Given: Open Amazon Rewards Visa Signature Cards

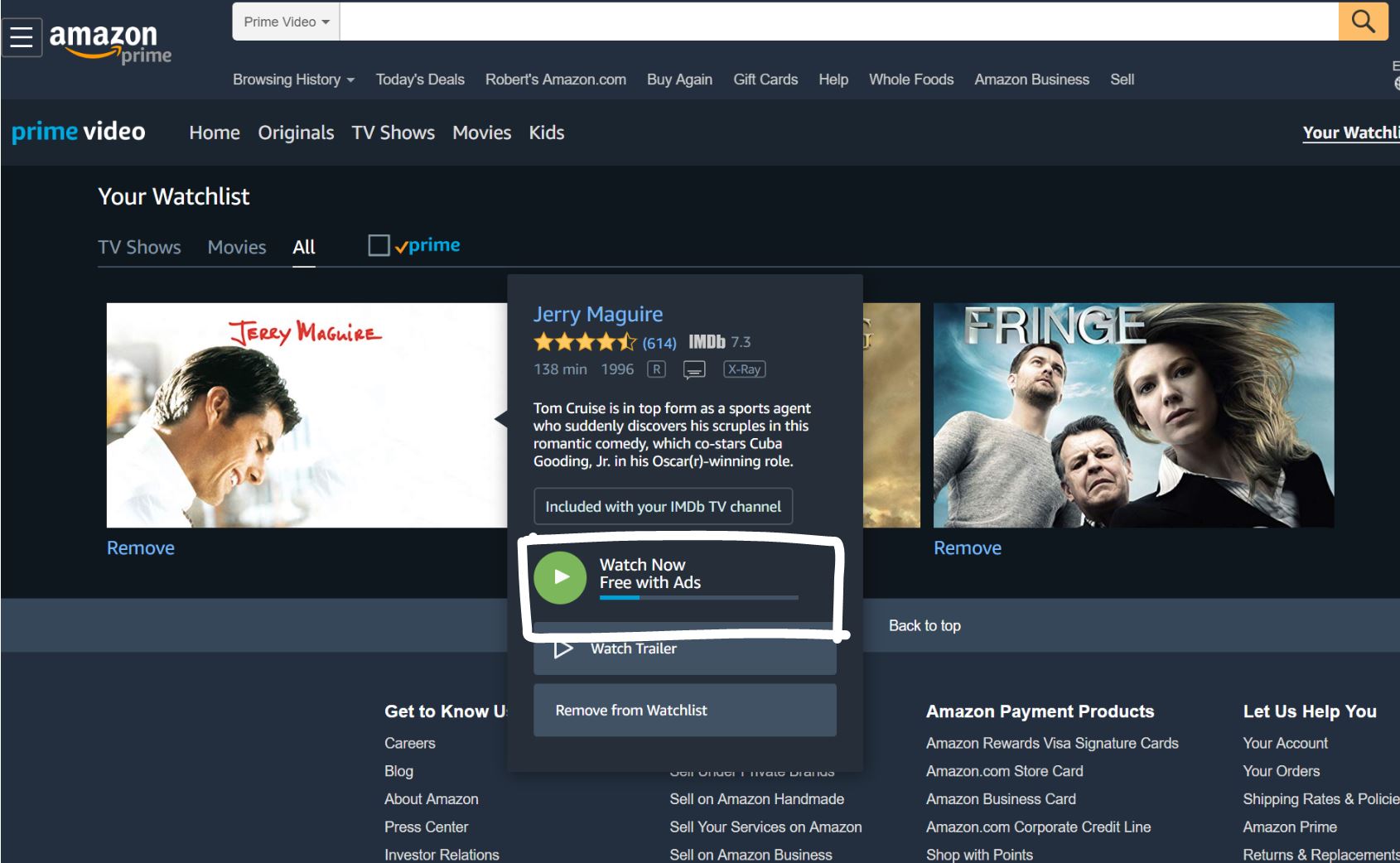Looking at the screenshot, I should click(1052, 743).
